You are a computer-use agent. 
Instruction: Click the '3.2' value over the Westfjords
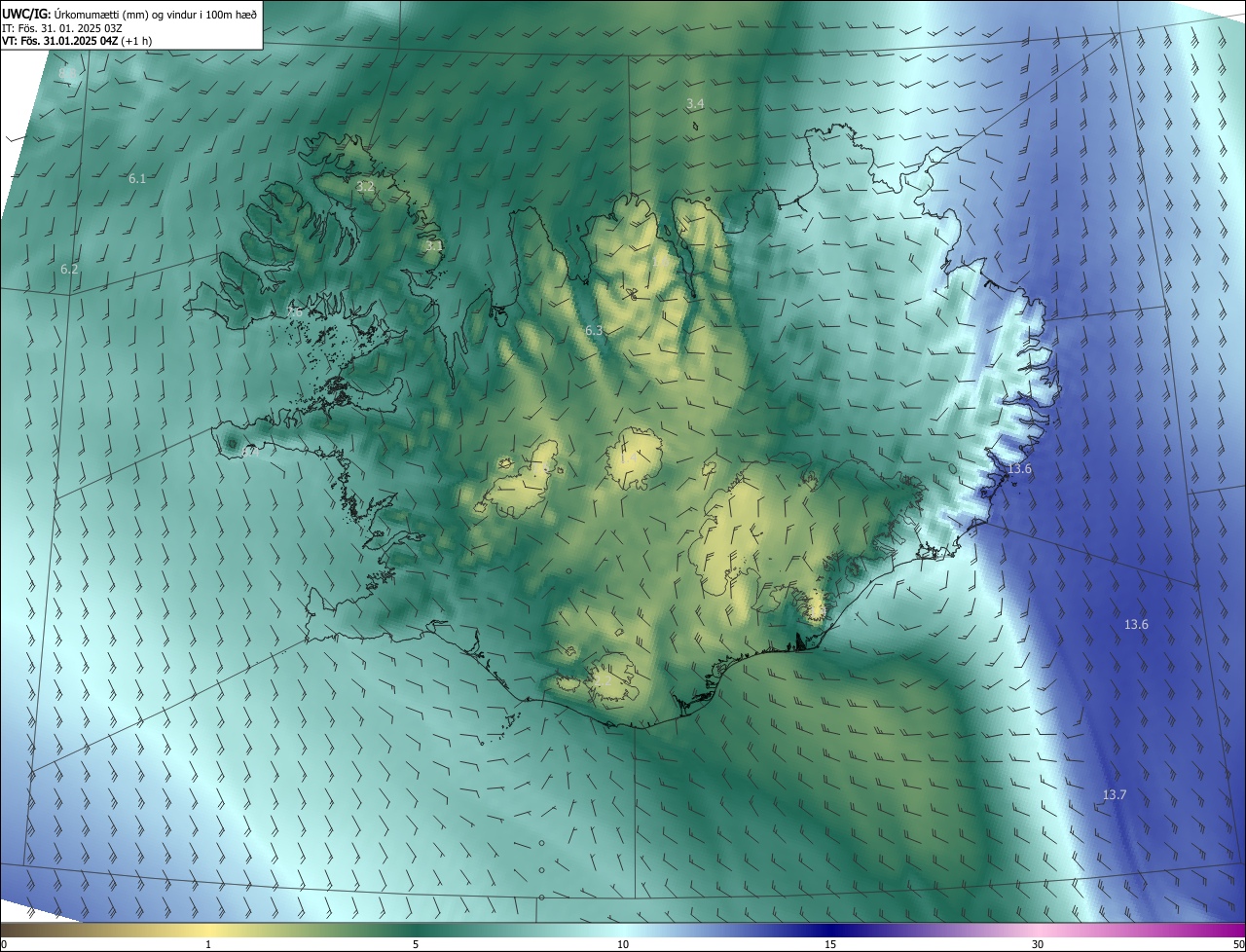click(x=365, y=186)
